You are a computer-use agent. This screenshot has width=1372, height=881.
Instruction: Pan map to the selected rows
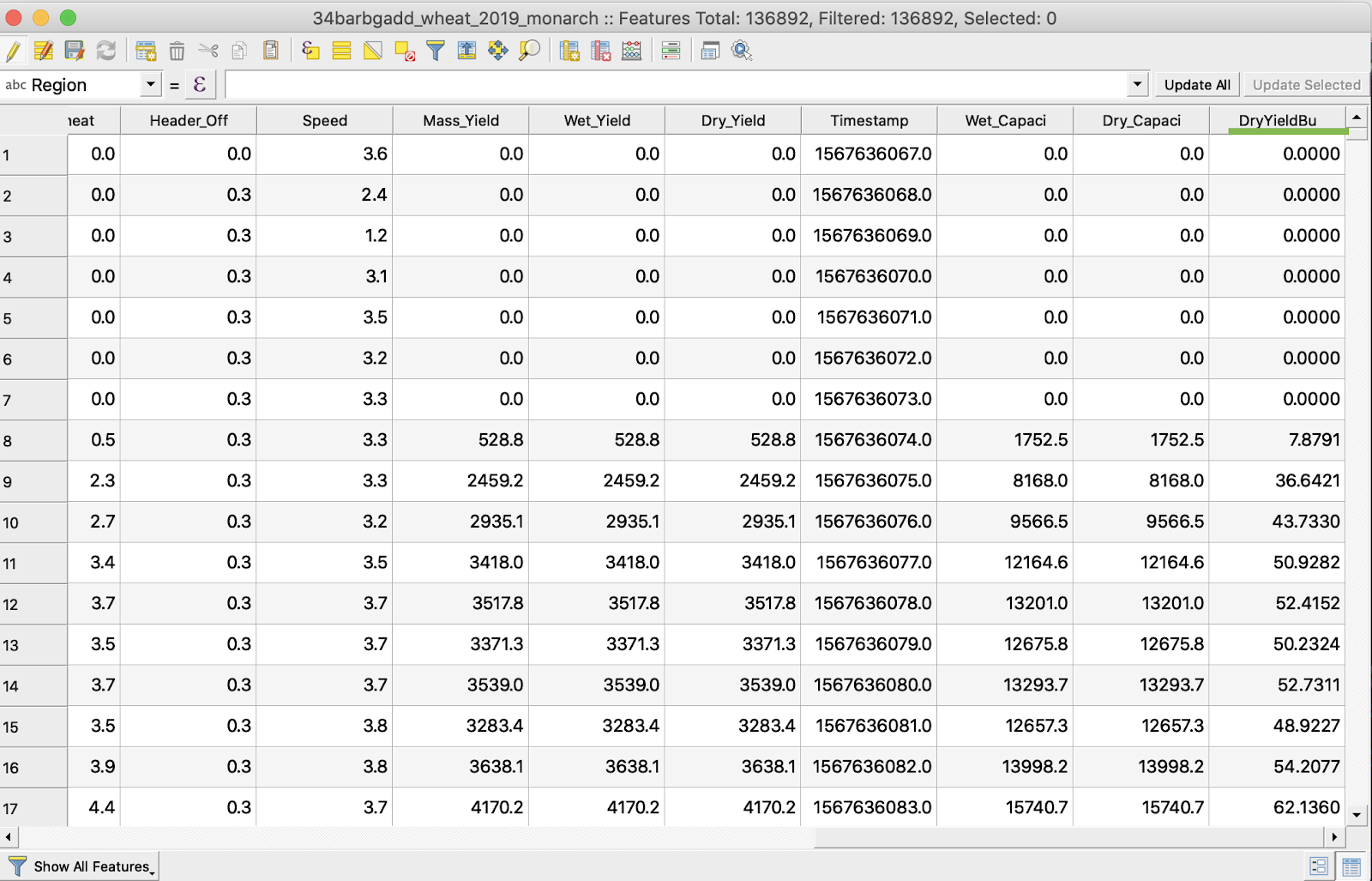(x=498, y=51)
